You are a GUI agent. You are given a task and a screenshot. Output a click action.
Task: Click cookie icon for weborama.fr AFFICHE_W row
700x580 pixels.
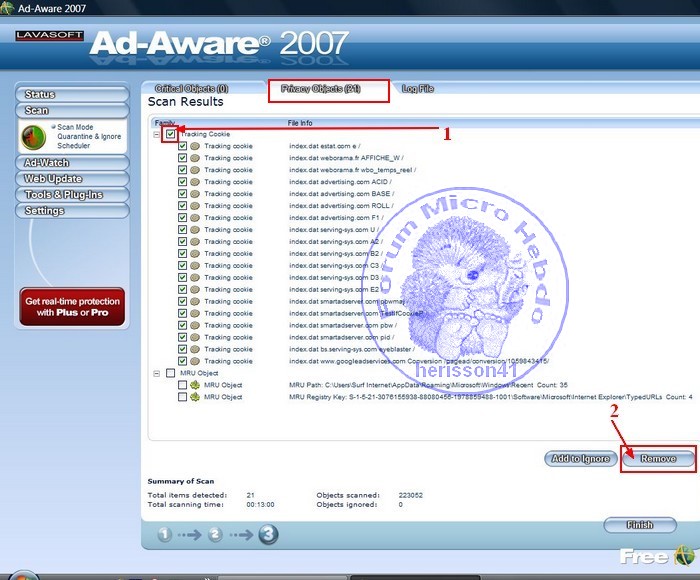tap(195, 158)
